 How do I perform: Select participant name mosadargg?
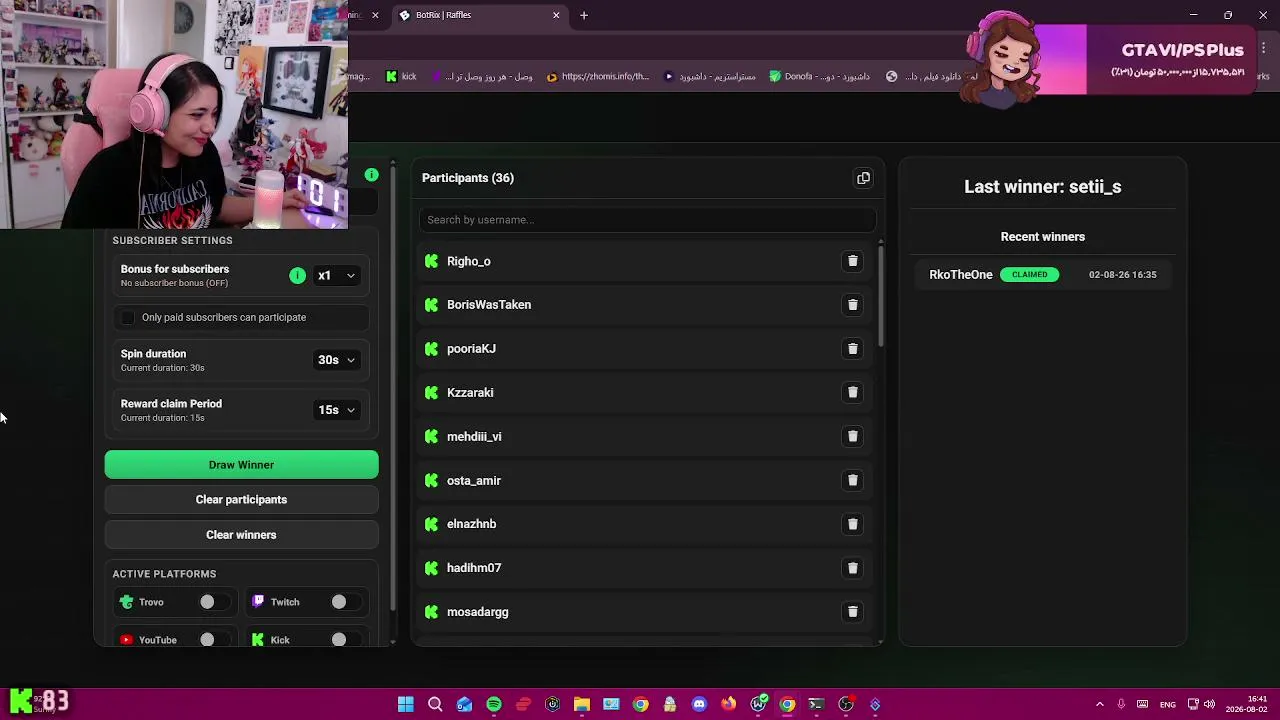pyautogui.click(x=478, y=612)
